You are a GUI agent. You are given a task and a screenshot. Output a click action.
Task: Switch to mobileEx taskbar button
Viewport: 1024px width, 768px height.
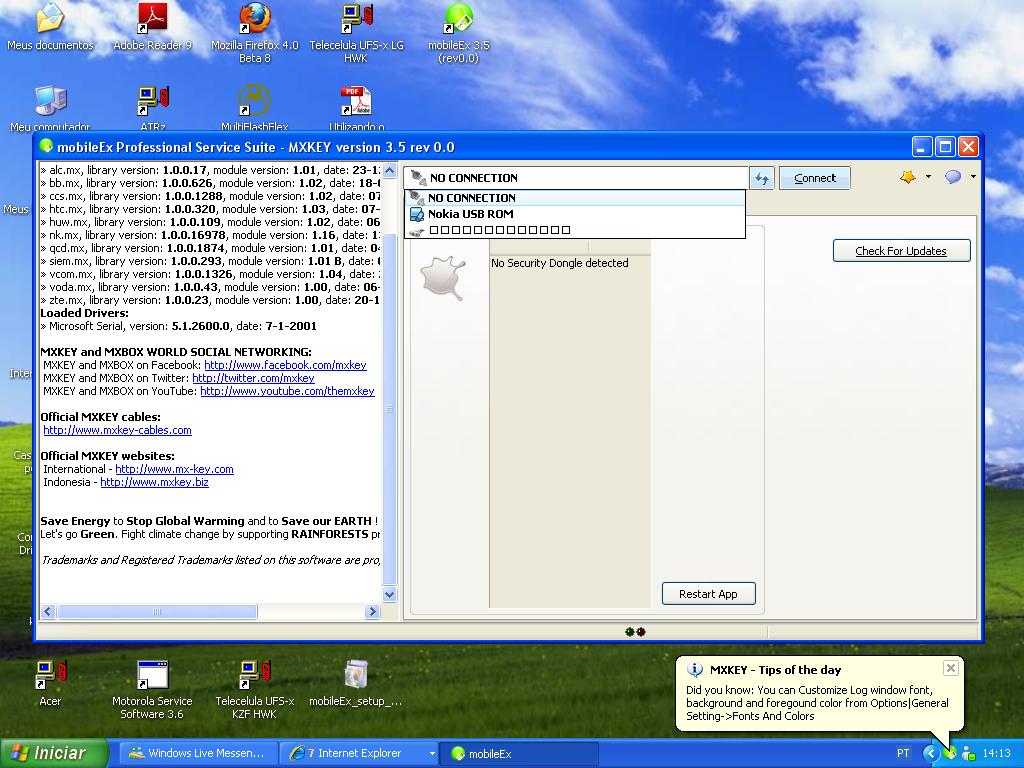pos(519,754)
